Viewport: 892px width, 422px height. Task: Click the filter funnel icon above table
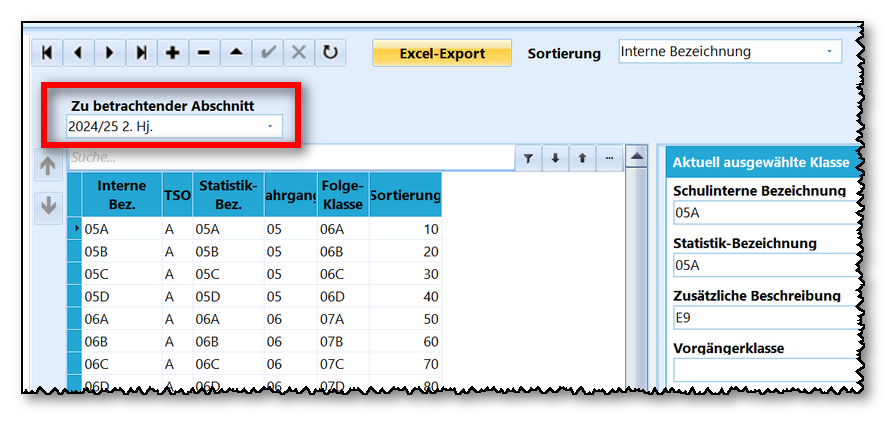pos(528,158)
